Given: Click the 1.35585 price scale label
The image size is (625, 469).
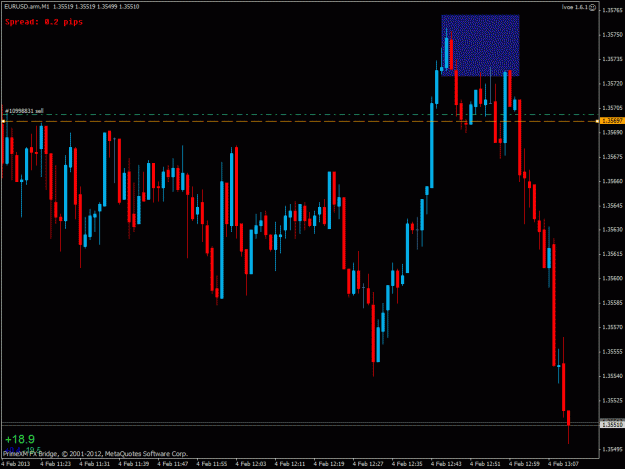Looking at the screenshot, I should [613, 303].
